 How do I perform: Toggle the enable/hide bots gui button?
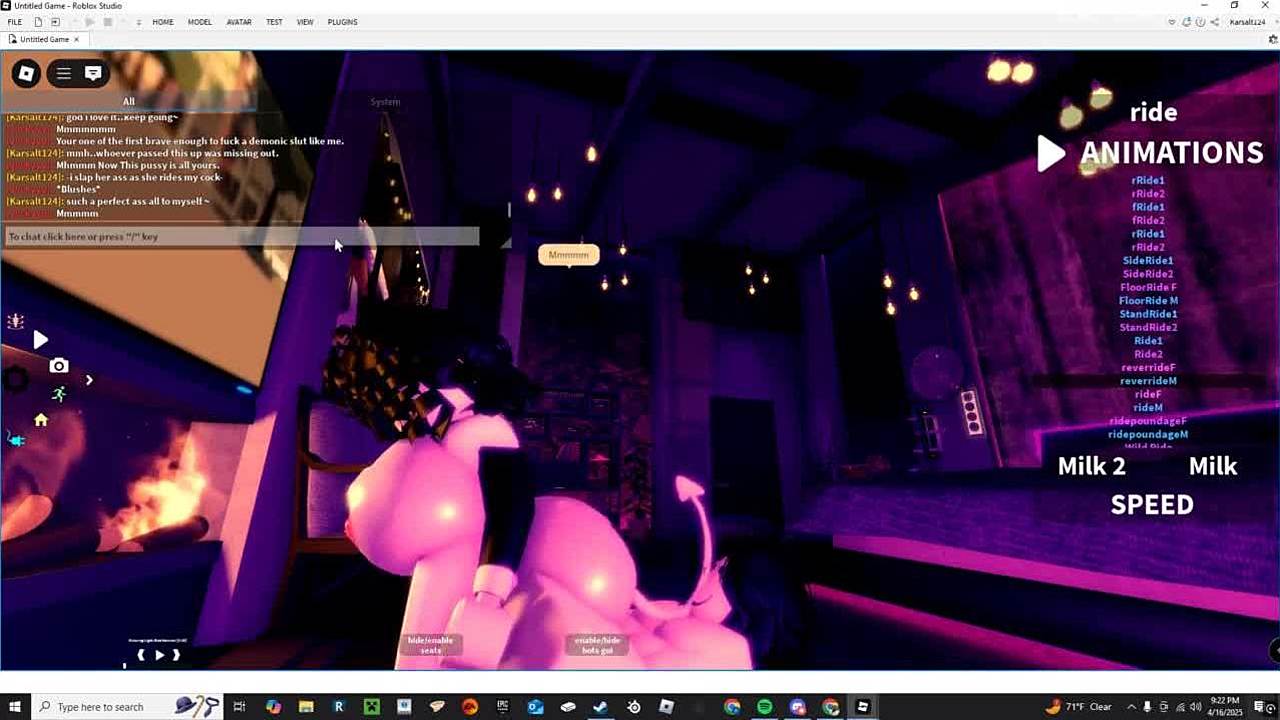(597, 645)
